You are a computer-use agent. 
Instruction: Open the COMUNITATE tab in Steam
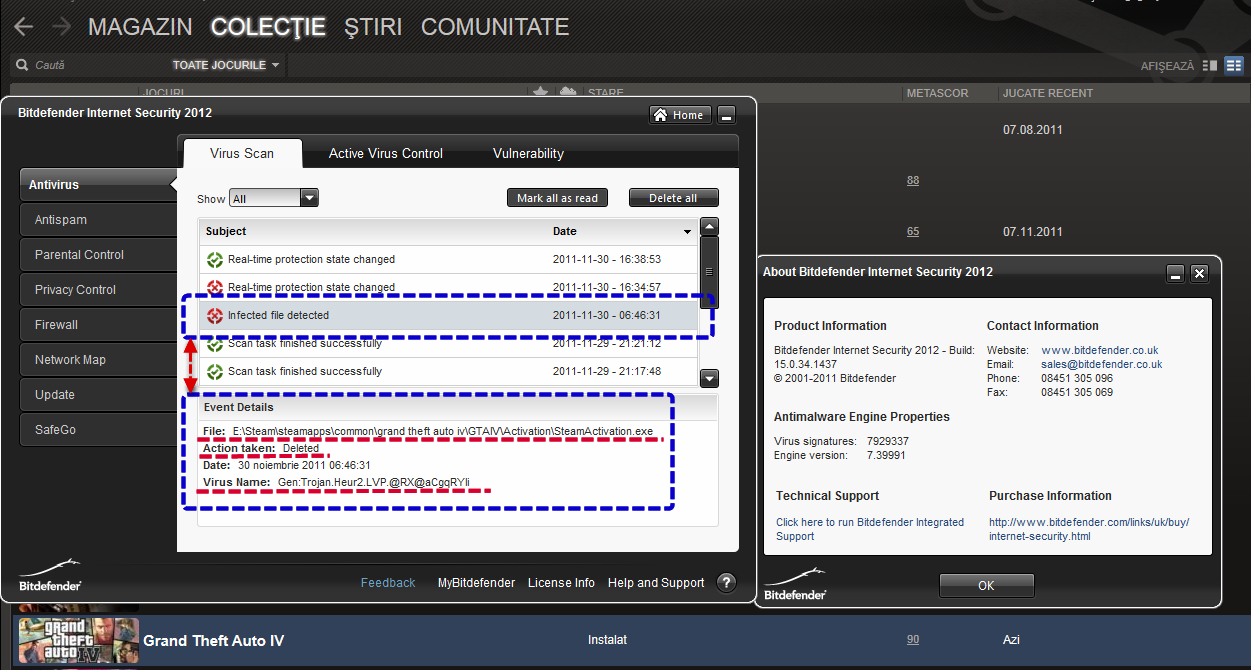click(495, 27)
